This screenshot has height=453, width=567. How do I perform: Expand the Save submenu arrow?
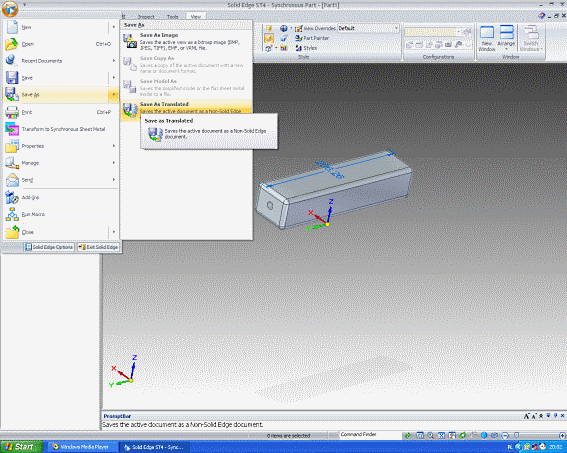pos(114,78)
